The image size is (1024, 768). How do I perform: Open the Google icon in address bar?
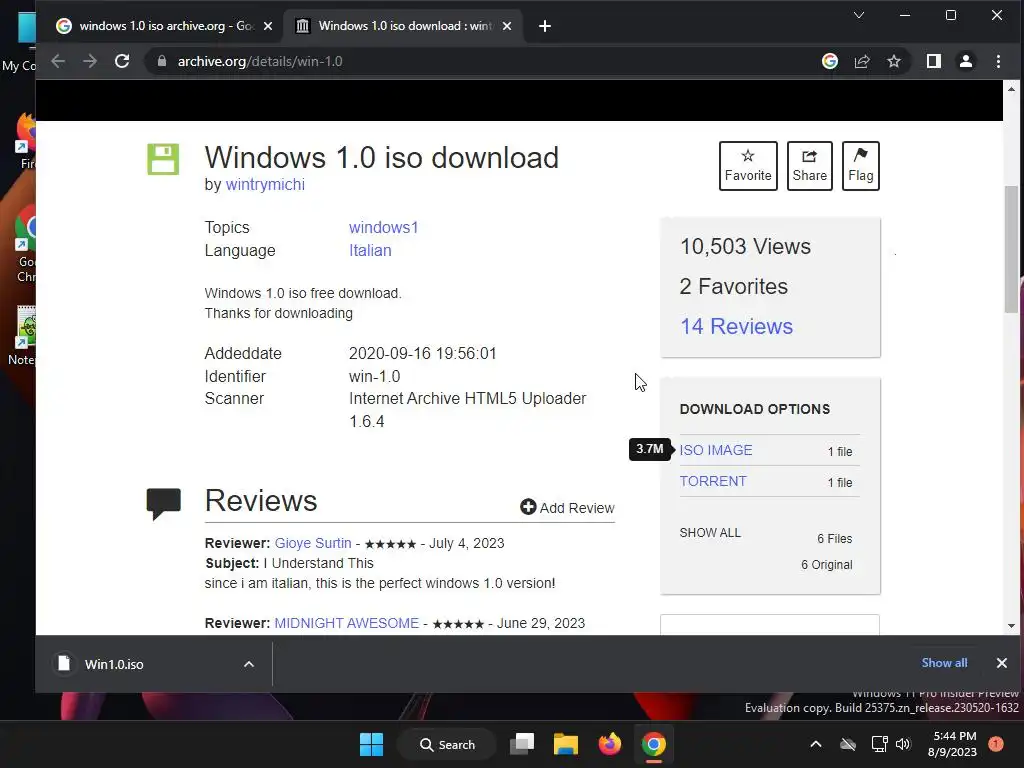pyautogui.click(x=830, y=61)
